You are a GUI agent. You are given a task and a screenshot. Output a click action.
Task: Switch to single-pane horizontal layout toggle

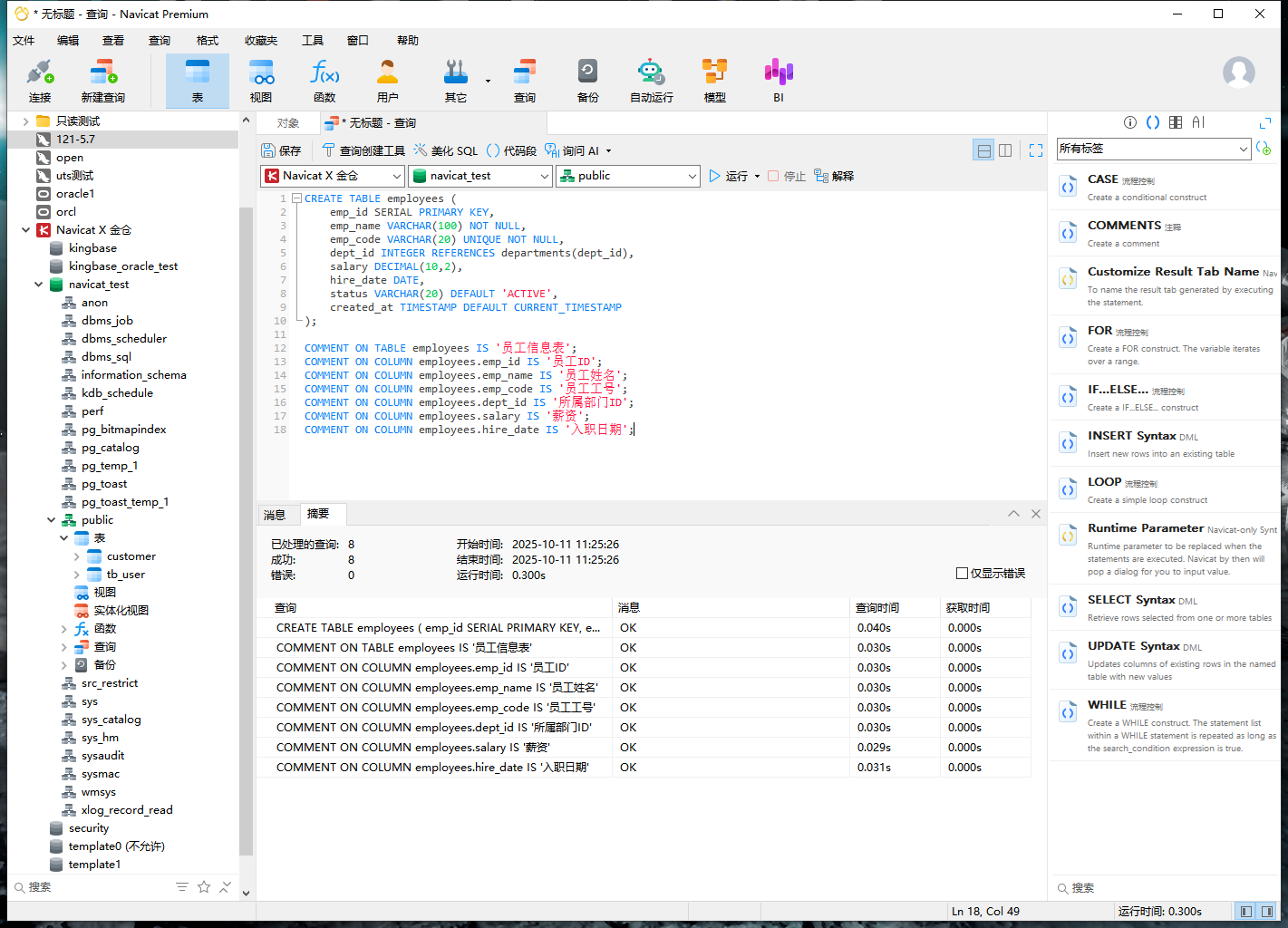tap(984, 150)
